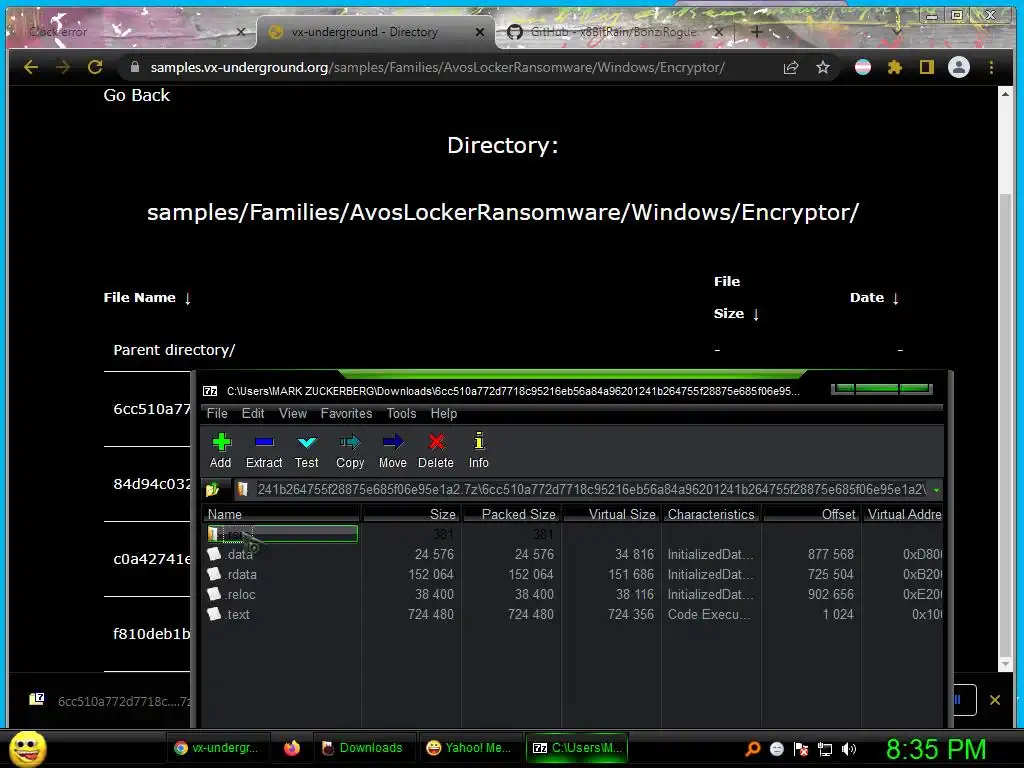Open the c0a42741e file link
Viewport: 1024px width, 768px height.
[x=152, y=559]
